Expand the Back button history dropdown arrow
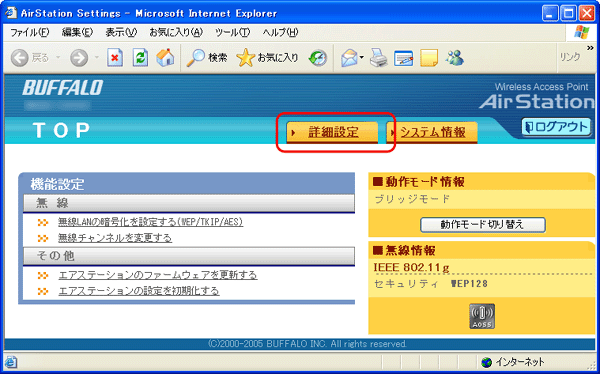 (58, 58)
